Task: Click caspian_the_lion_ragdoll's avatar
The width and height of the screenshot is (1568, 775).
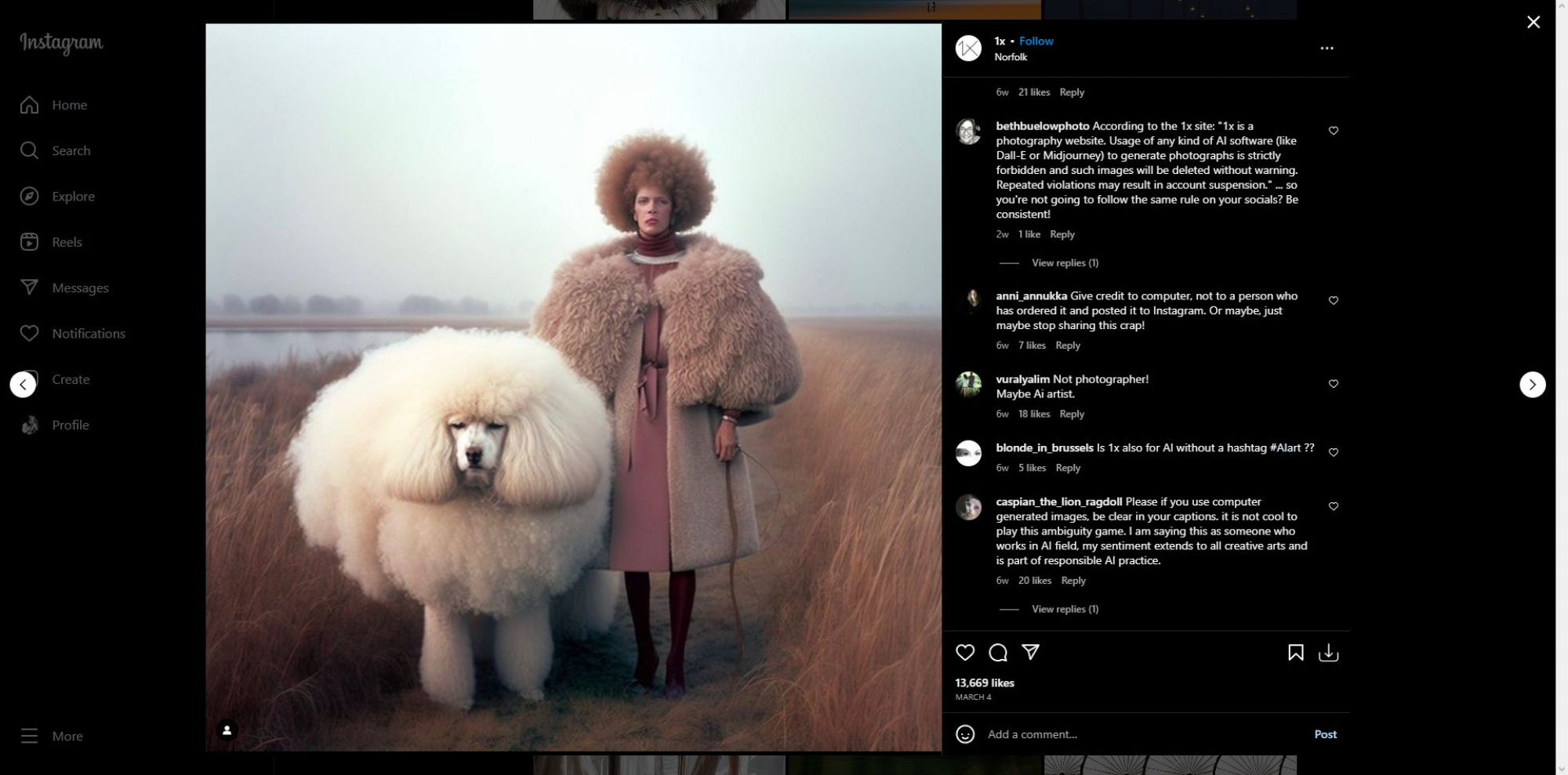Action: click(x=968, y=508)
